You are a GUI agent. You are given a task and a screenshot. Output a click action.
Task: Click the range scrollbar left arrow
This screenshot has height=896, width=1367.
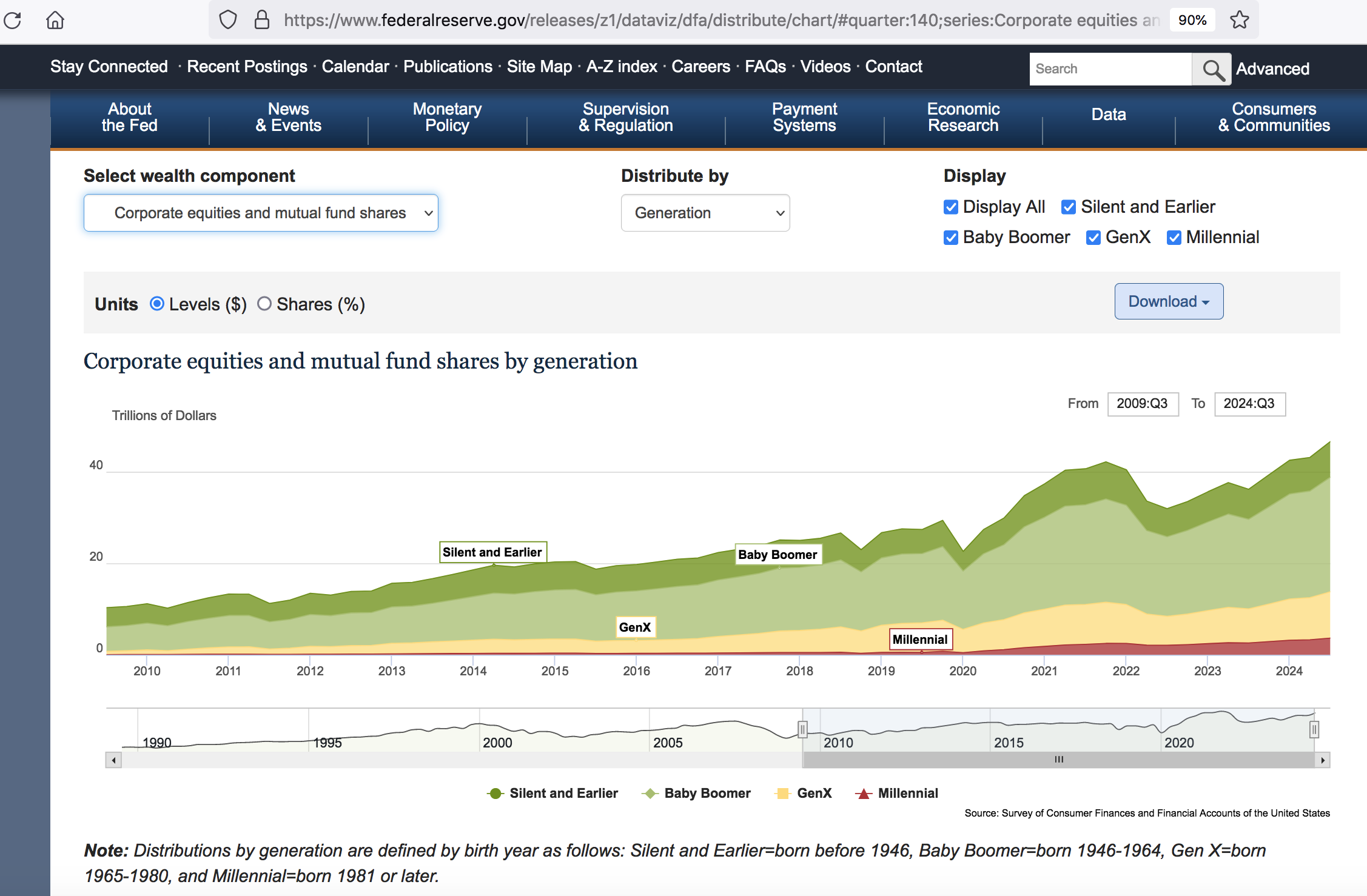pyautogui.click(x=113, y=760)
